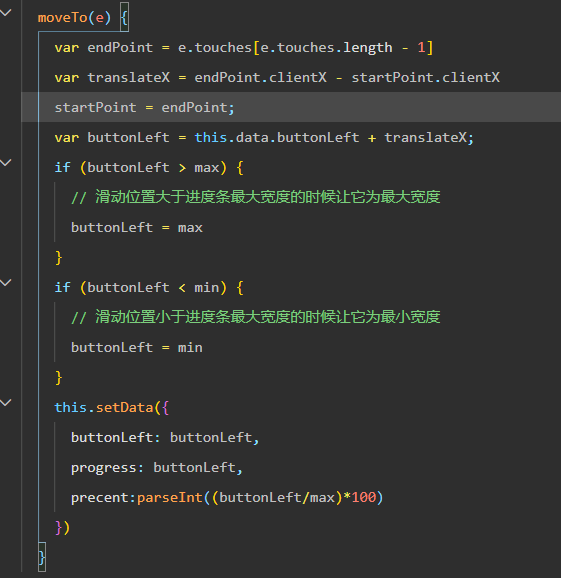Collapse the if buttonLeft > max block

(6, 163)
